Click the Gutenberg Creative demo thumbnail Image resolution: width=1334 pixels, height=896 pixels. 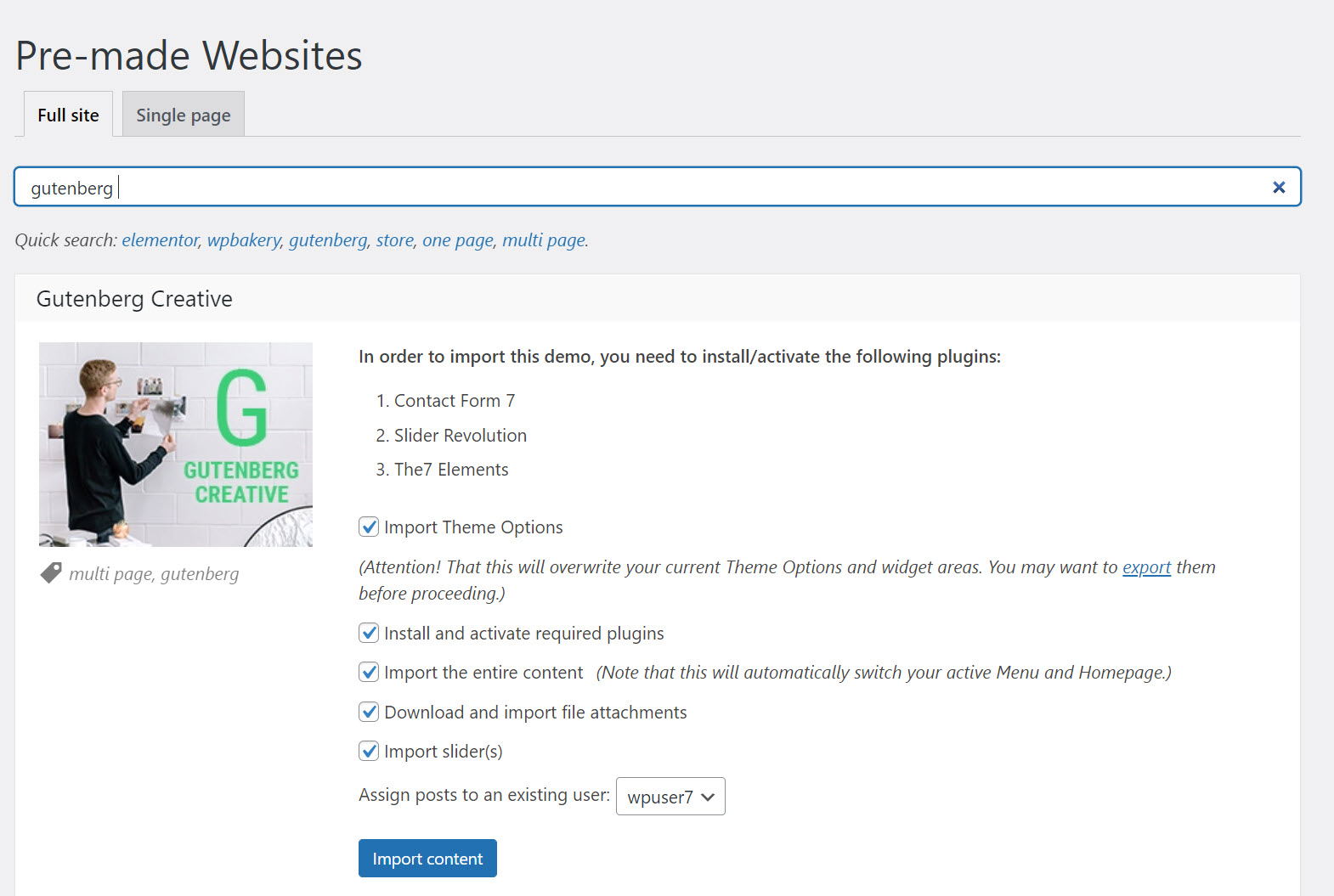tap(176, 444)
